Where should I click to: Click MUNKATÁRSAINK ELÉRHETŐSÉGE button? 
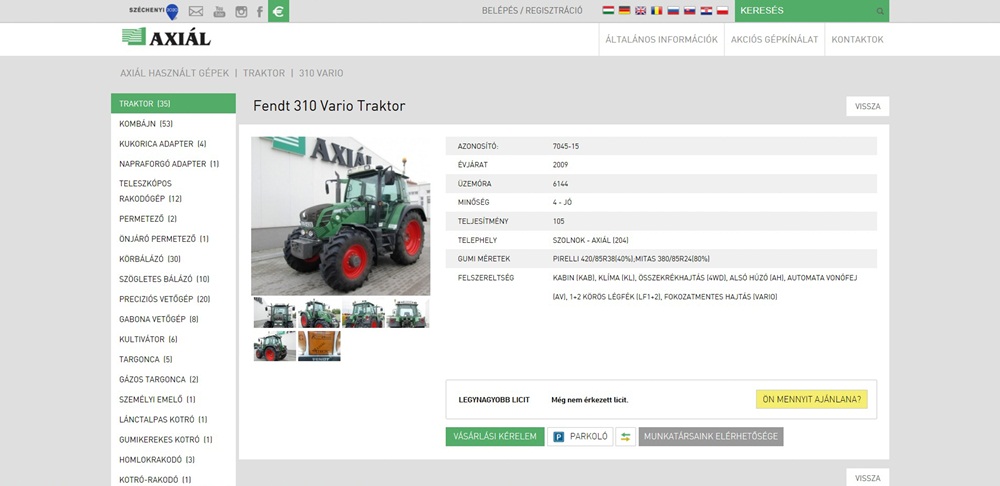click(x=711, y=437)
